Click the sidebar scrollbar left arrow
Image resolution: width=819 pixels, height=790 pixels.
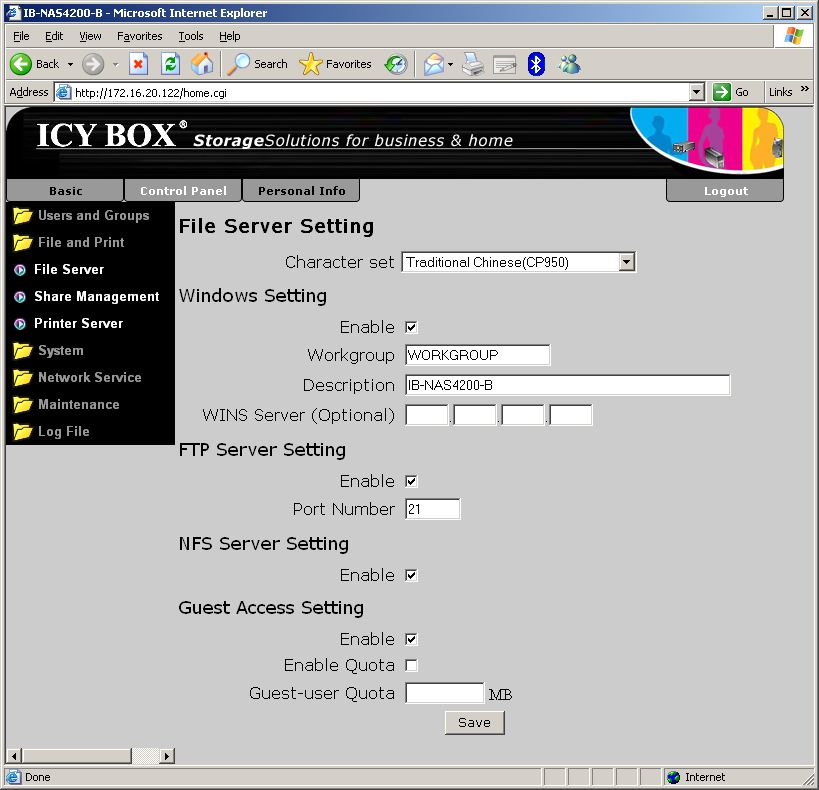coord(14,756)
